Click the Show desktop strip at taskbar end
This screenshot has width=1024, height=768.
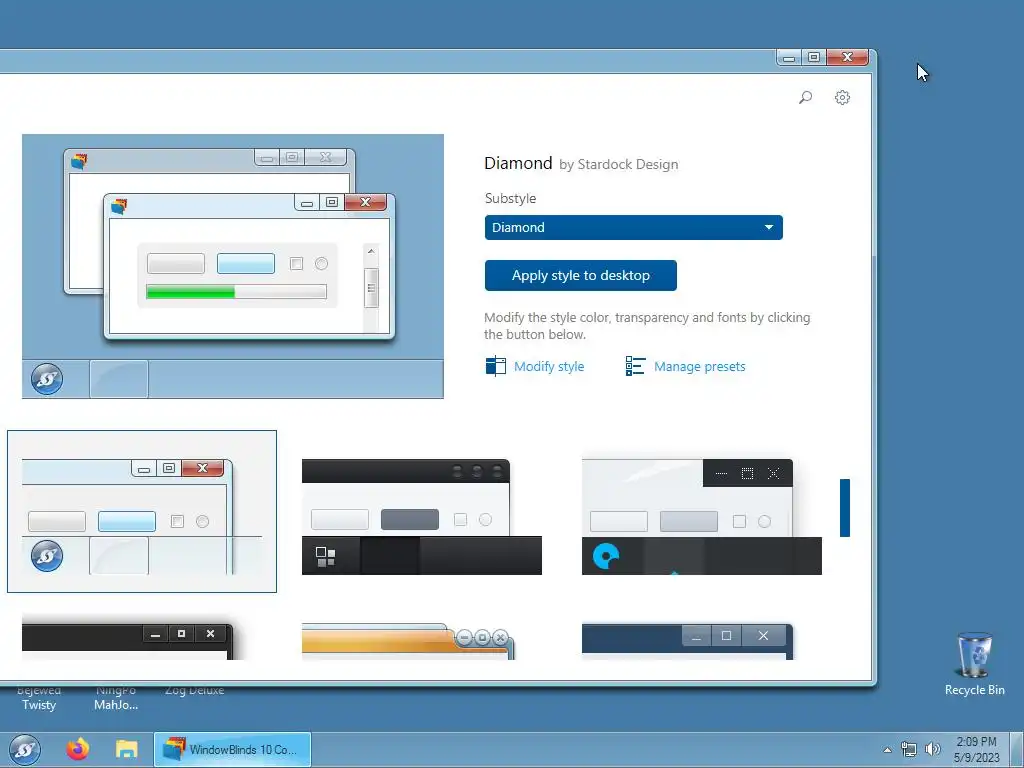[x=1017, y=750]
